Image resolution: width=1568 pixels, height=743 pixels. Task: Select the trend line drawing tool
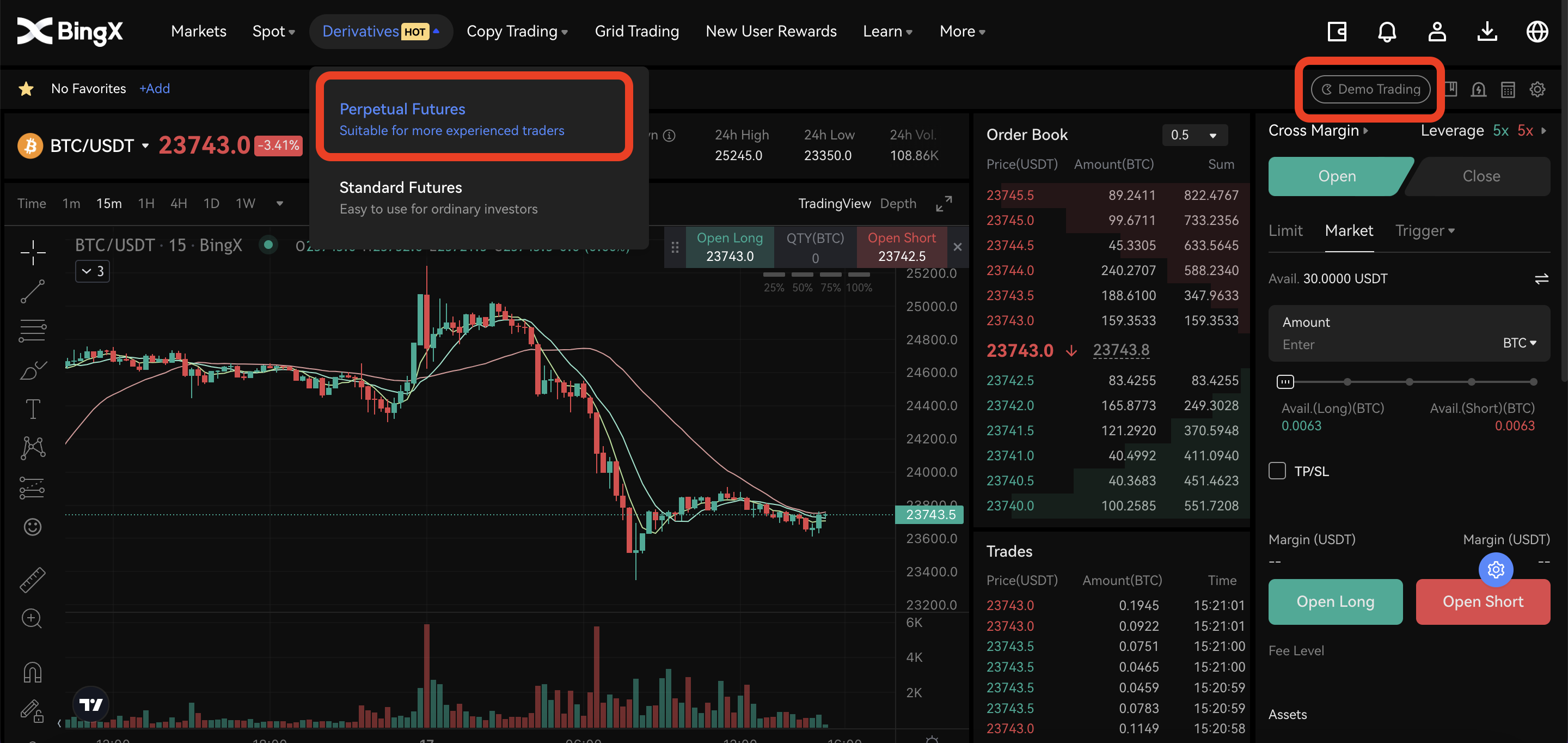[32, 291]
